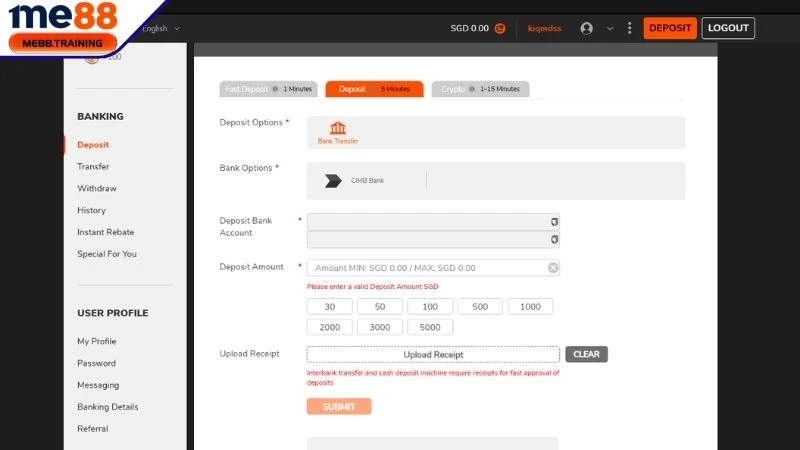
Task: Switch to the Crypto deposit tab
Action: (x=480, y=89)
